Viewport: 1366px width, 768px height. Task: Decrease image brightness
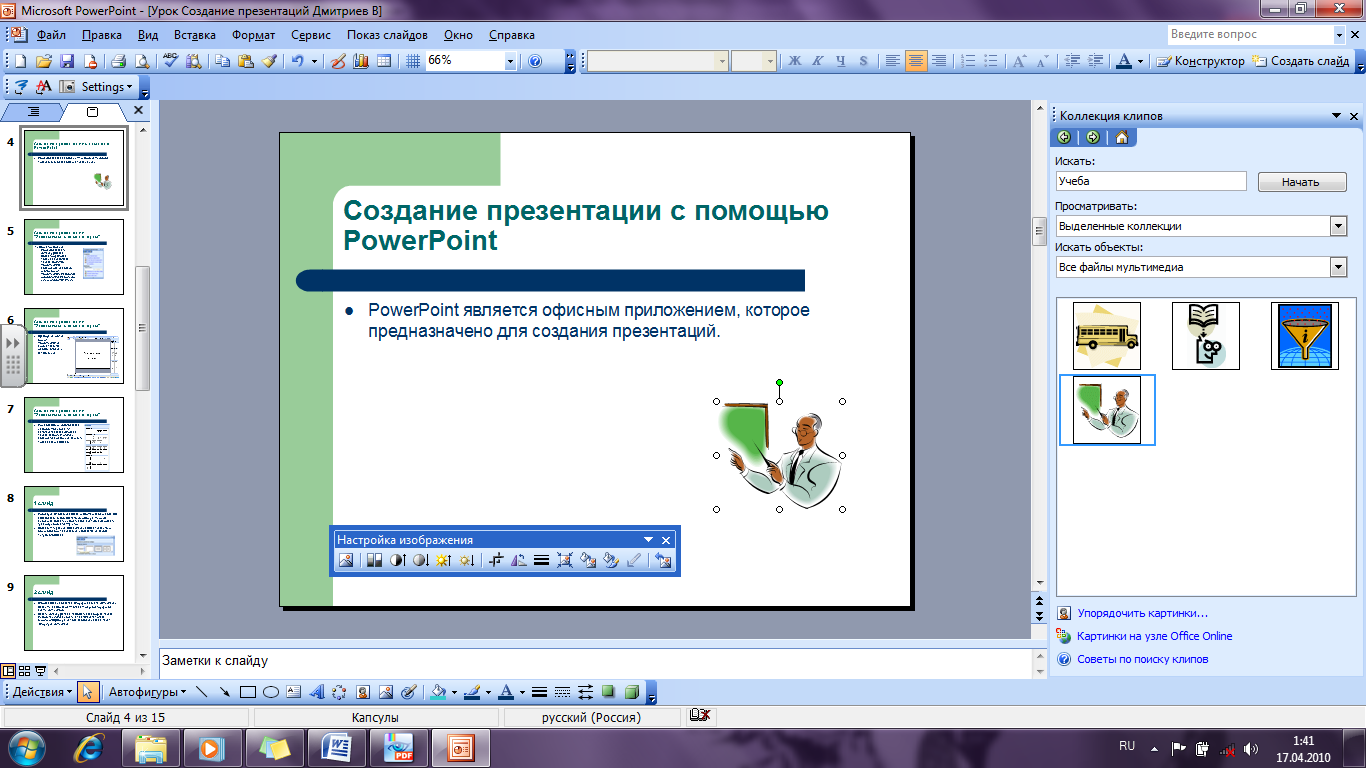pos(466,561)
